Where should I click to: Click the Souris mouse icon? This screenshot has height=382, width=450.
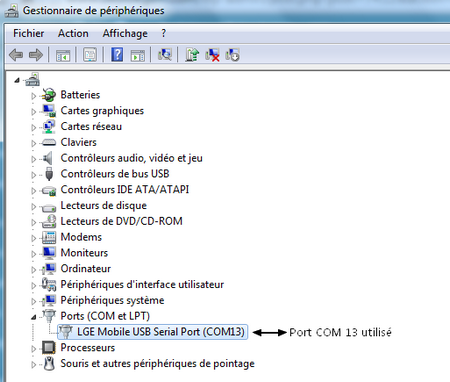(49, 363)
